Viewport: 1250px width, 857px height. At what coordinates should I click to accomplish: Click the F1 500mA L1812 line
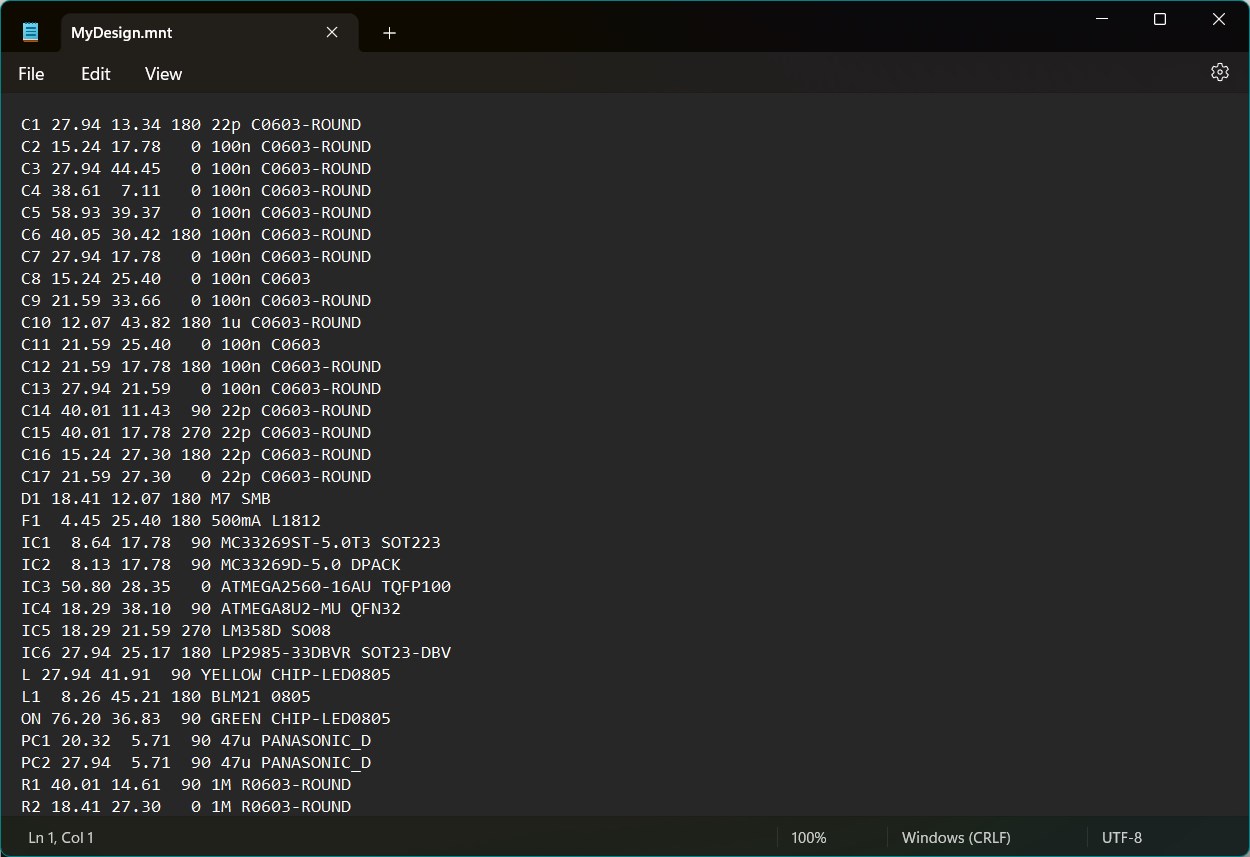point(171,521)
